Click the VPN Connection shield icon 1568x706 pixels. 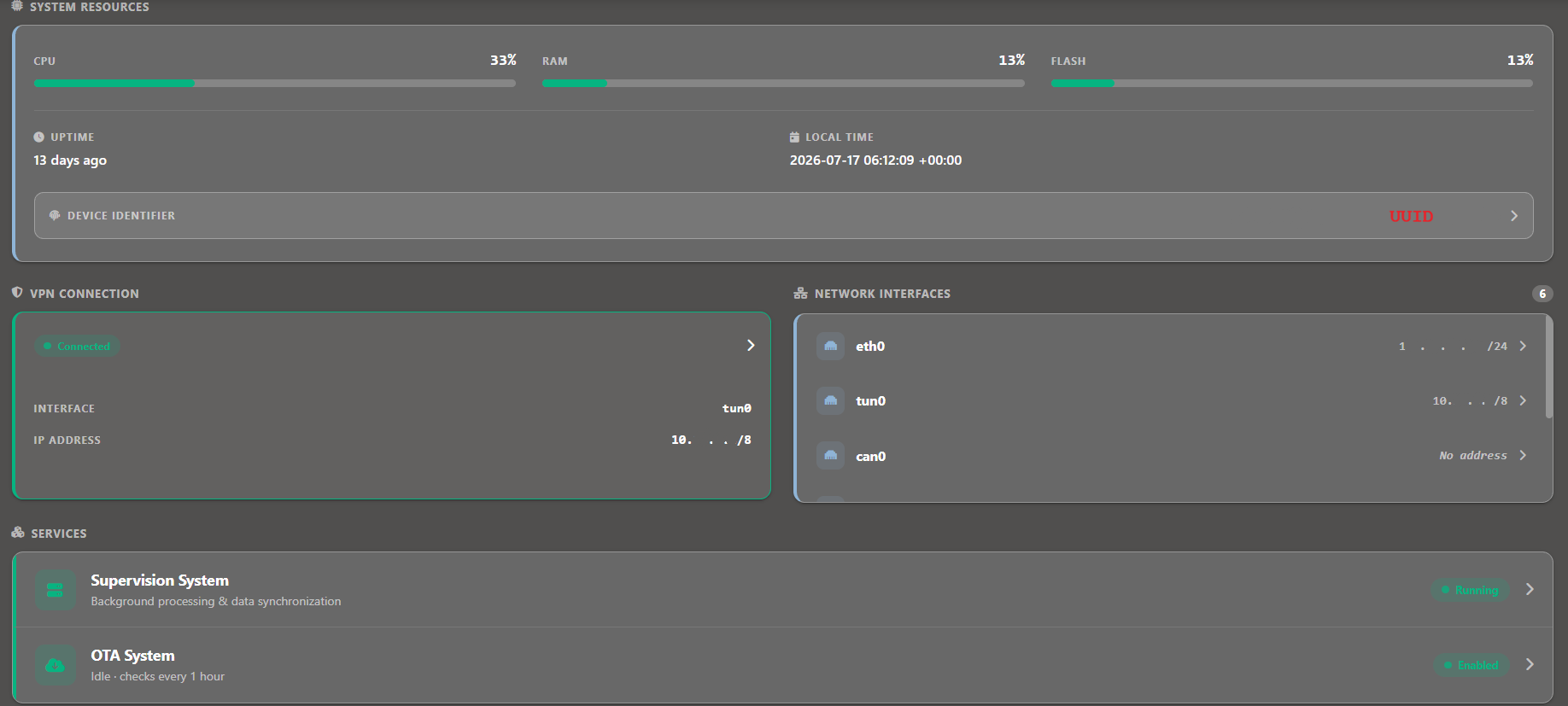click(x=17, y=293)
